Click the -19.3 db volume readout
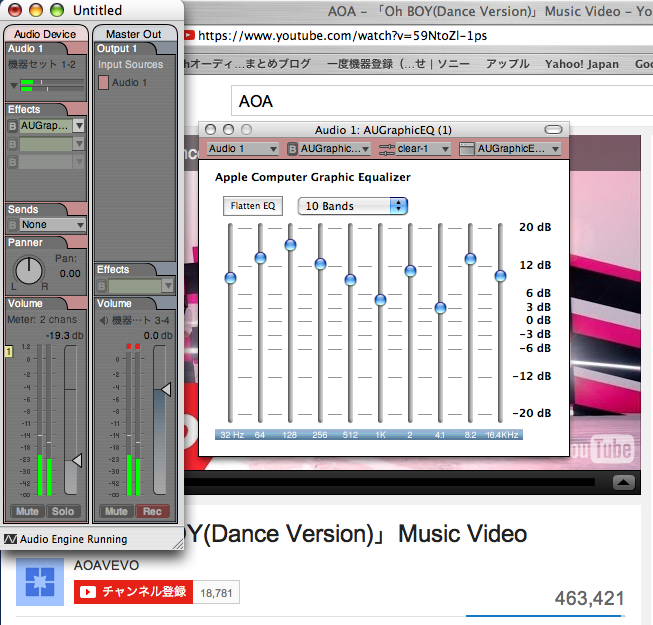Image resolution: width=653 pixels, height=625 pixels. 65,336
